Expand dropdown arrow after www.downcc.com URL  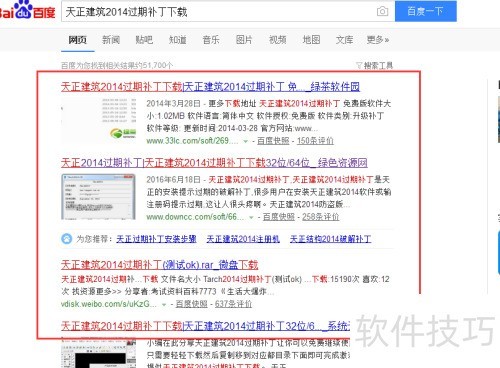pyautogui.click(x=251, y=217)
